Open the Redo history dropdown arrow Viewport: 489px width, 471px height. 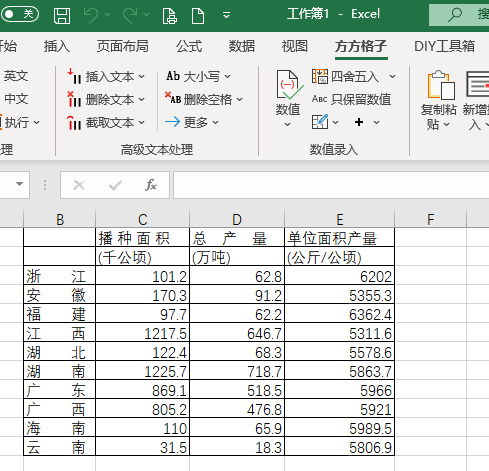tap(147, 15)
